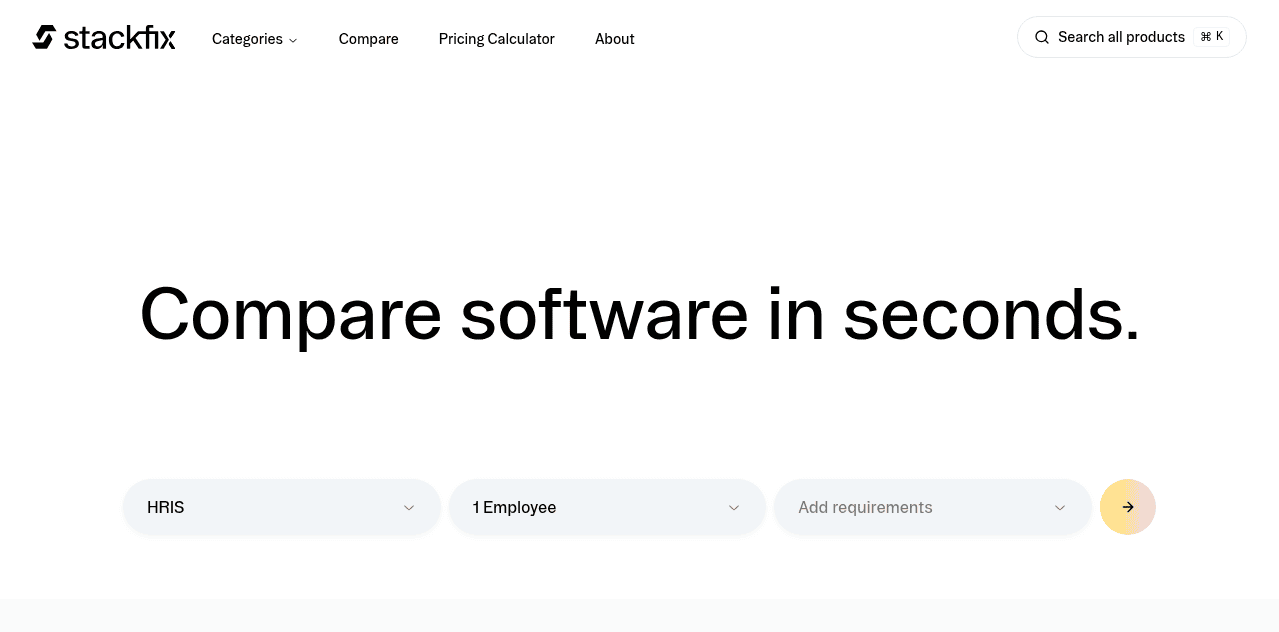
Task: Click the Compare software in seconds headline
Action: click(639, 315)
